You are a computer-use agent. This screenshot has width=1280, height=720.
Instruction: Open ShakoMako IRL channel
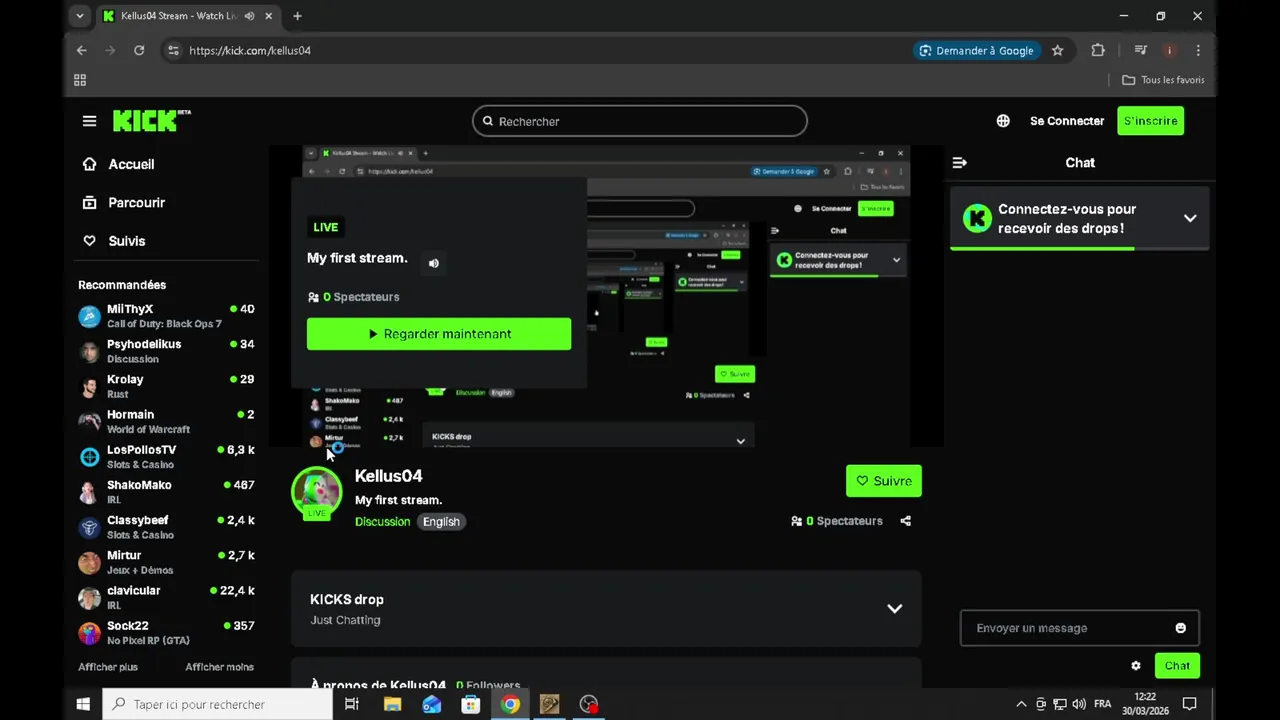click(167, 492)
